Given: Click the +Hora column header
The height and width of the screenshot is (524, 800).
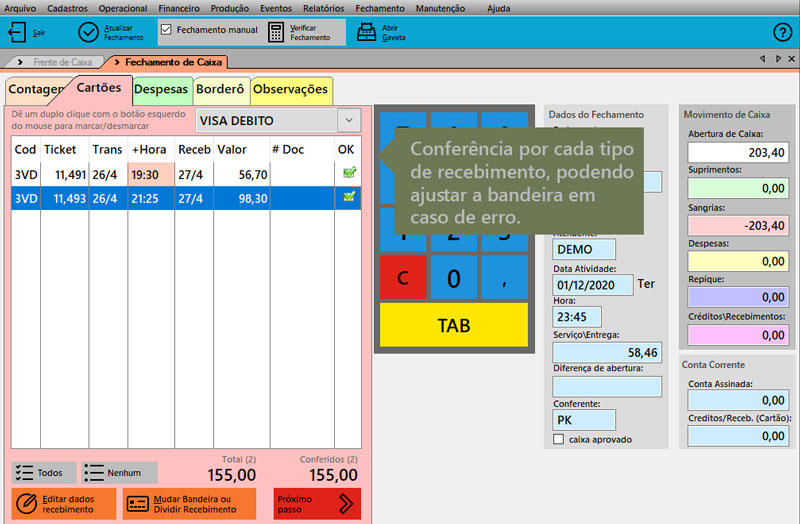Looking at the screenshot, I should pos(149,149).
